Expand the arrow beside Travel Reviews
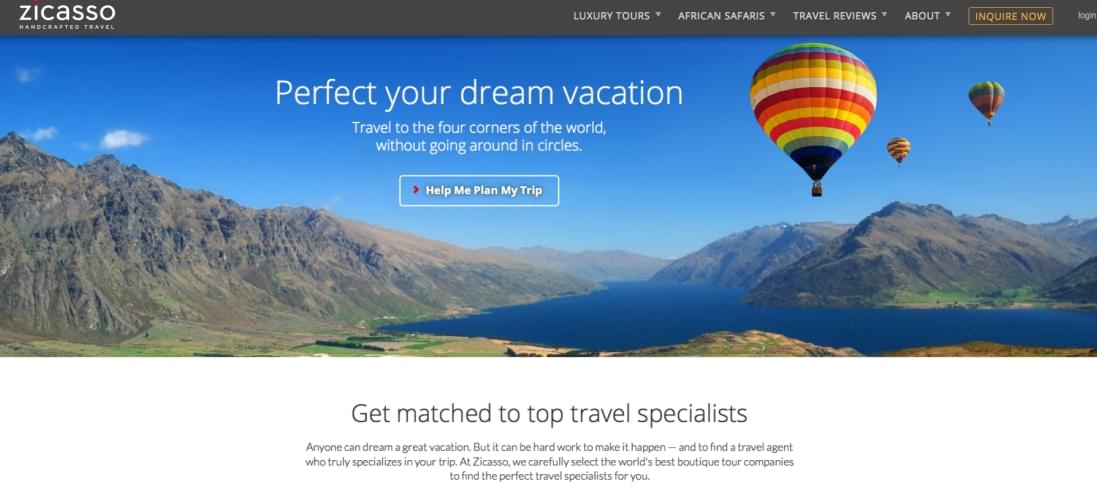This screenshot has width=1097, height=492. tap(884, 13)
